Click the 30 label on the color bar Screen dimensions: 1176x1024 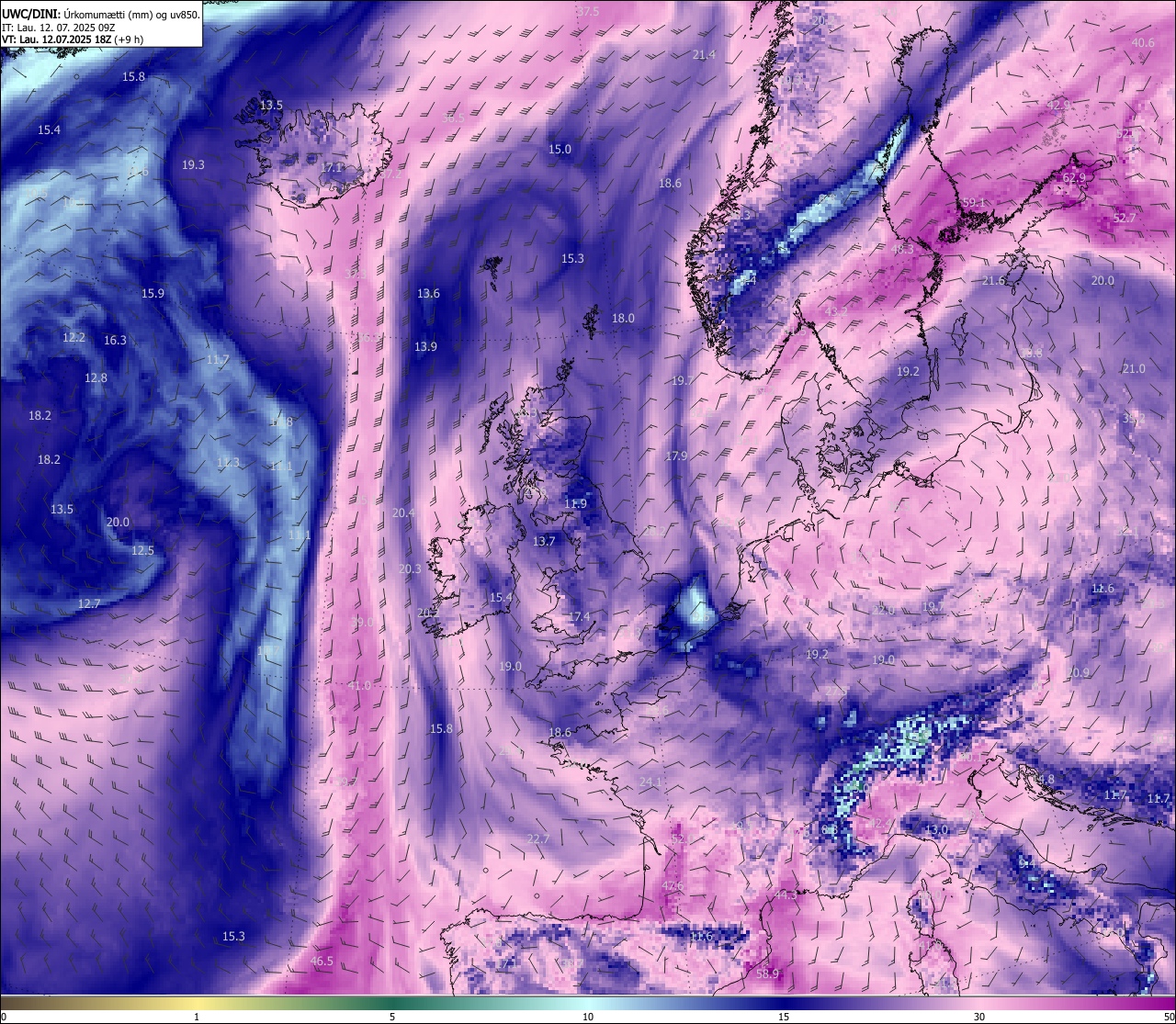point(979,1017)
